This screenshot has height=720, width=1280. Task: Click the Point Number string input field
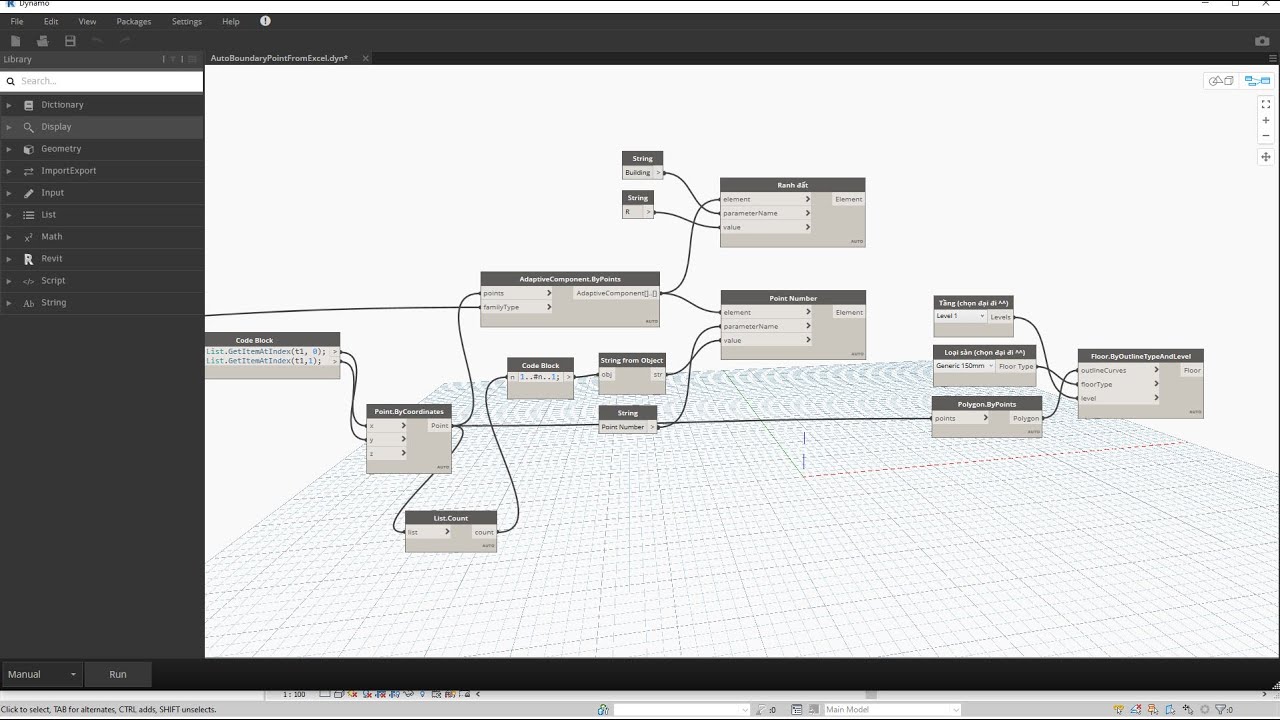[x=623, y=427]
